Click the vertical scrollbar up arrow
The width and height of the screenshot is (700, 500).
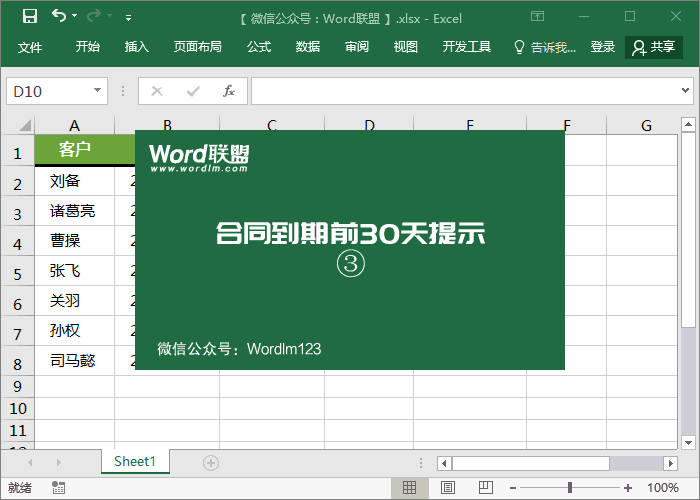coord(688,124)
